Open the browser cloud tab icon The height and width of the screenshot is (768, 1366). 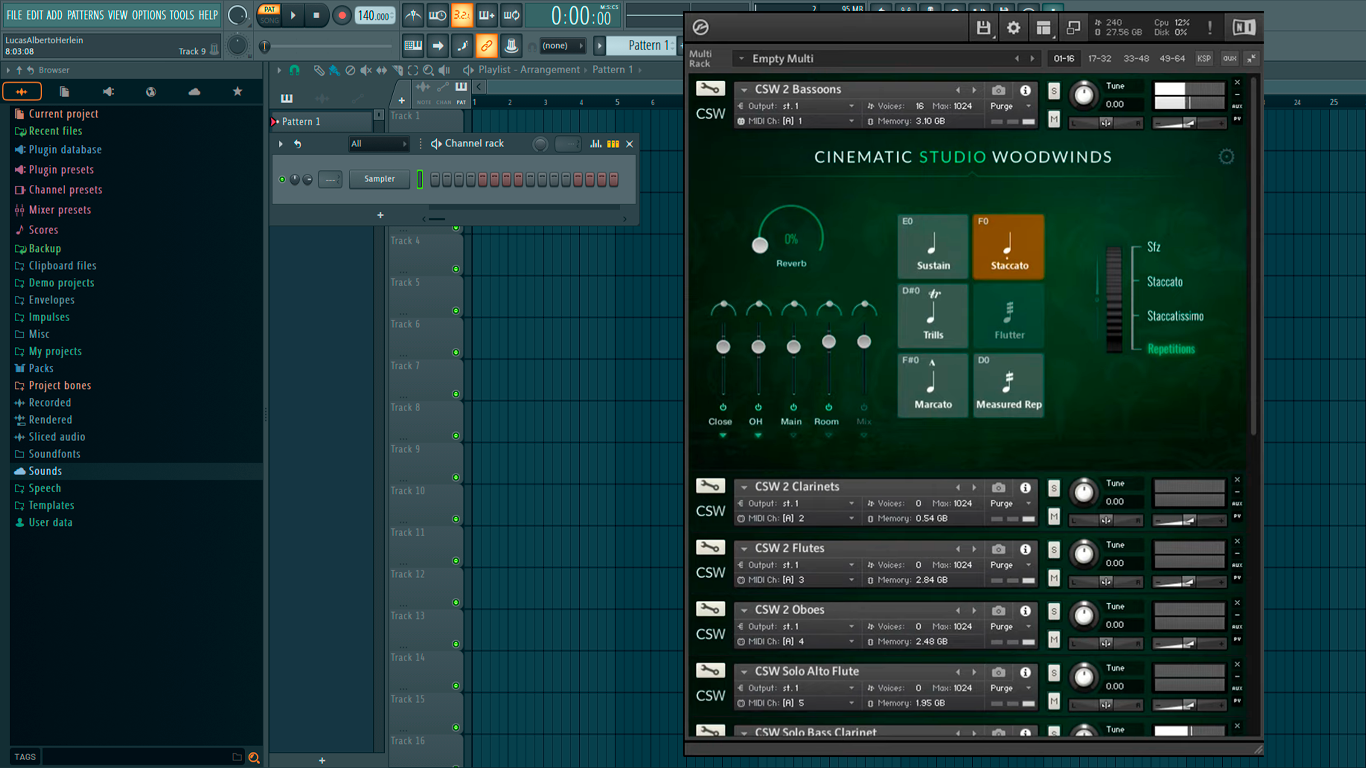pos(194,92)
